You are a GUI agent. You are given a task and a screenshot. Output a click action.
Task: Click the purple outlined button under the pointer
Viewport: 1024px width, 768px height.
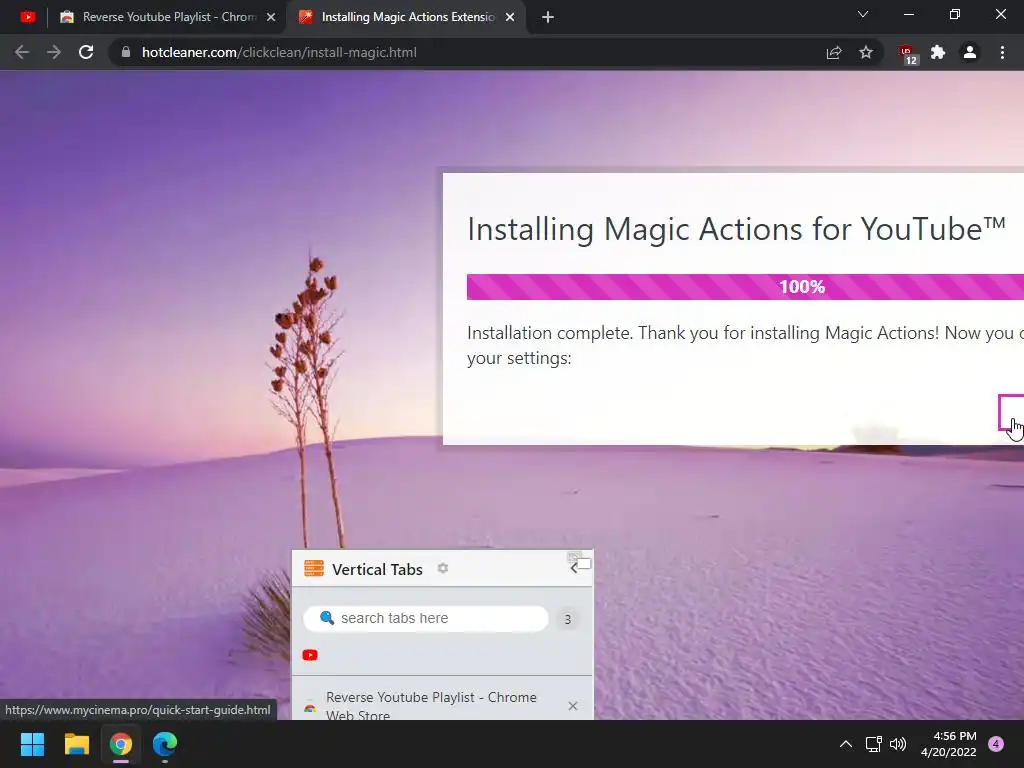pos(1012,412)
